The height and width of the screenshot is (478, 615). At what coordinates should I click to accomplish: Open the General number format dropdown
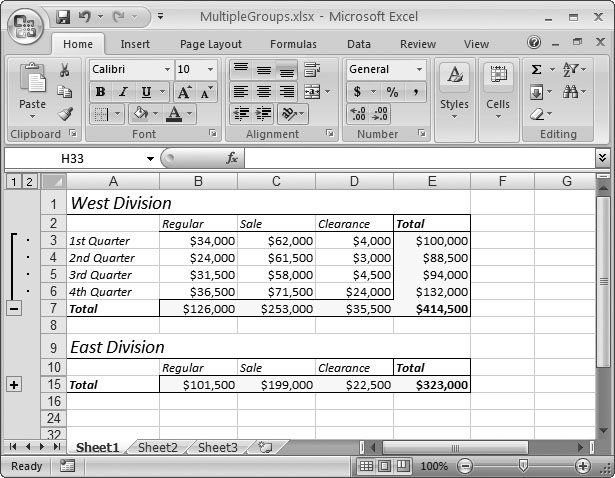419,70
